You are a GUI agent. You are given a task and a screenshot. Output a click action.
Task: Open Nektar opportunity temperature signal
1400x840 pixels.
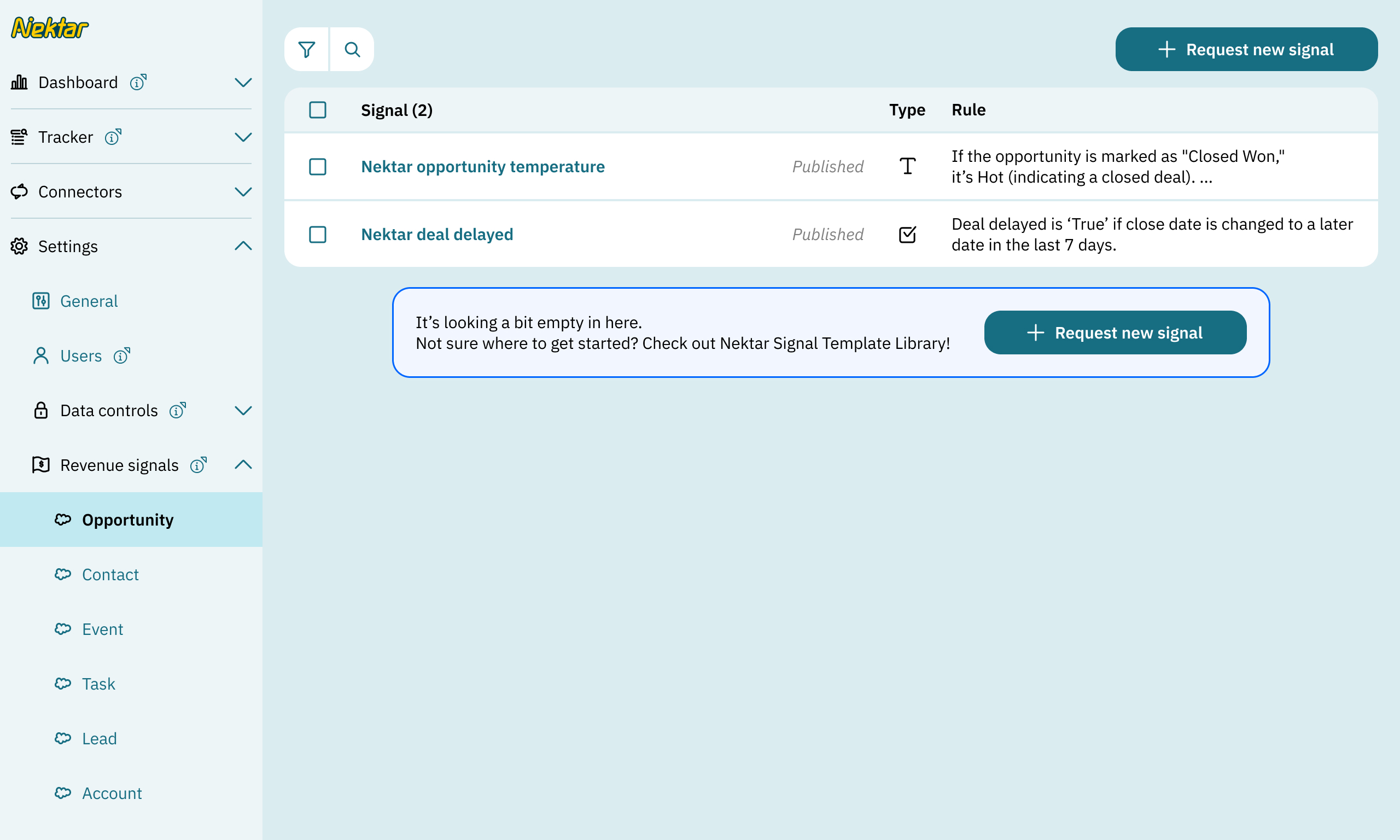[483, 166]
